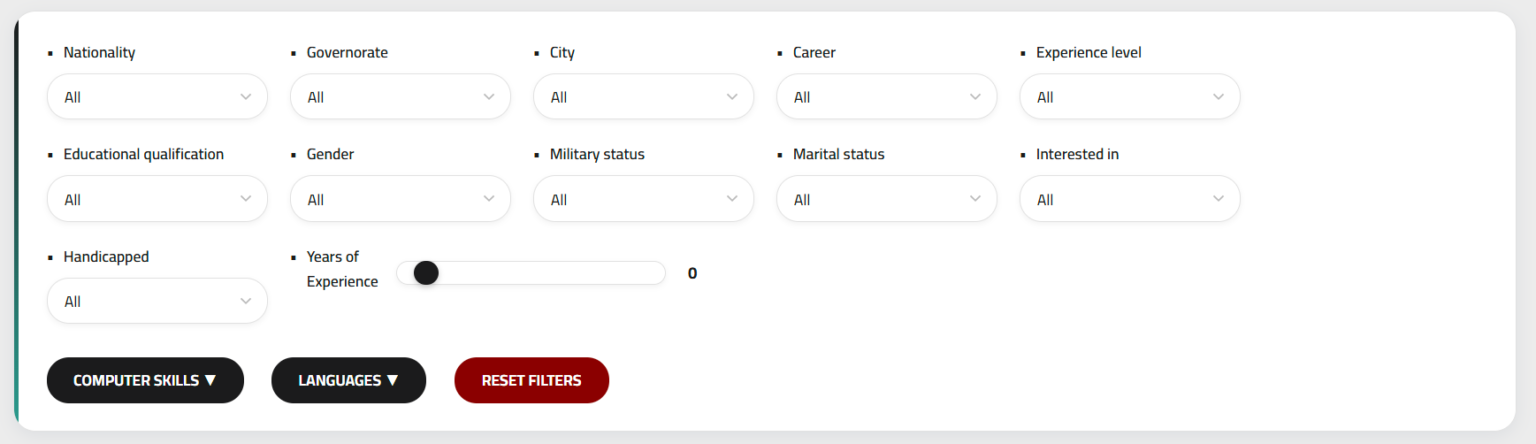Open the Marital status dropdown
The width and height of the screenshot is (1536, 444).
(886, 199)
